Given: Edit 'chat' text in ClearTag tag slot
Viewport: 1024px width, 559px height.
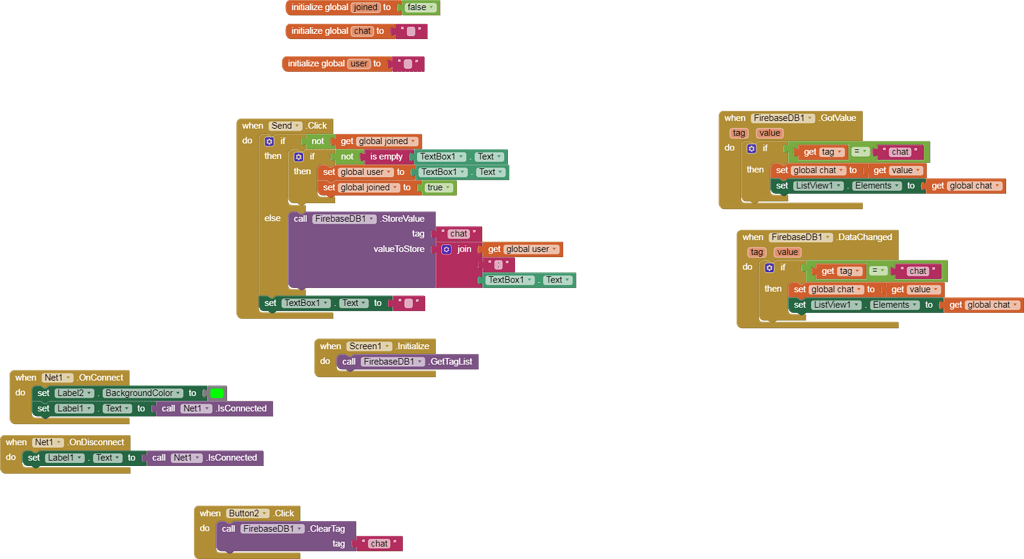Looking at the screenshot, I should pyautogui.click(x=379, y=544).
